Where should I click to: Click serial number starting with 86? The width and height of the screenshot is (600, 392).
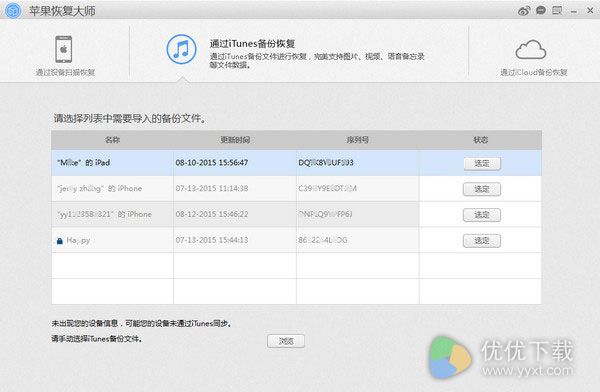(x=323, y=240)
